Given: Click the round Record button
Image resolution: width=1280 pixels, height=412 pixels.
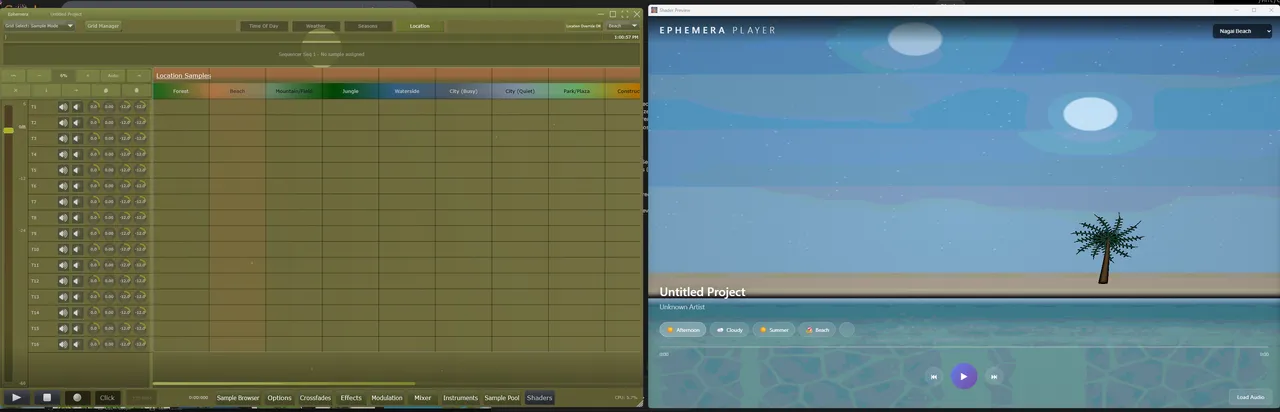Looking at the screenshot, I should [77, 397].
